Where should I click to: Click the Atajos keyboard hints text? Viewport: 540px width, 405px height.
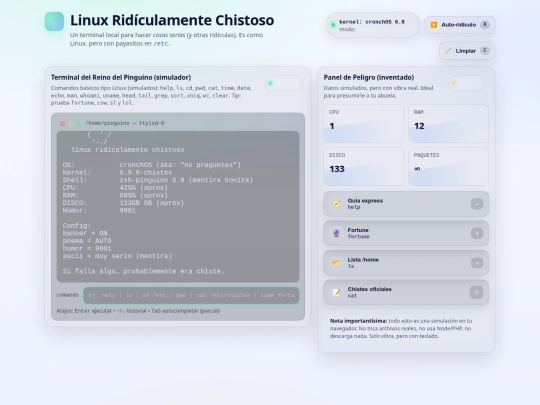[x=138, y=311]
